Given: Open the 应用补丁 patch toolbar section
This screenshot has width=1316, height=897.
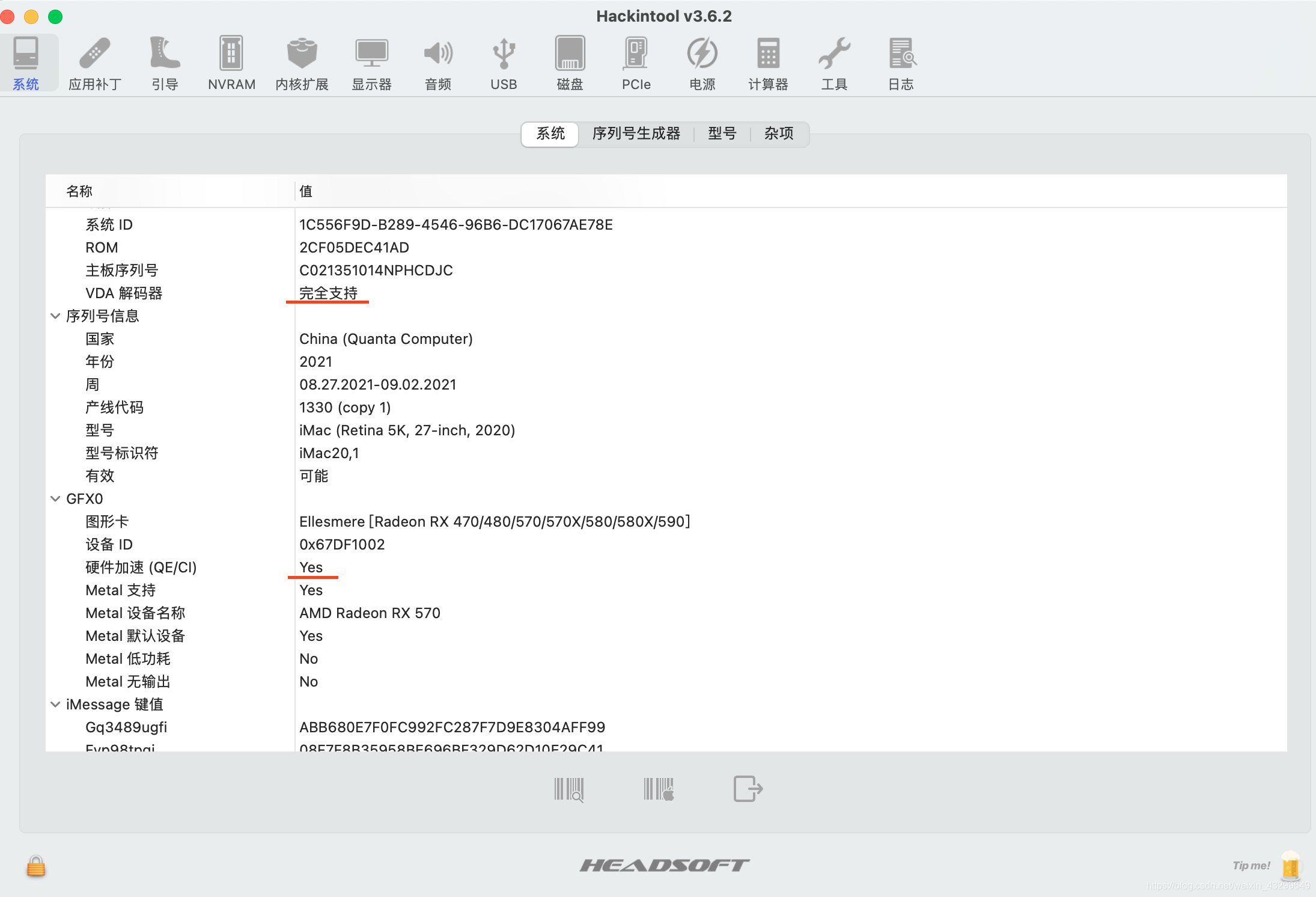Looking at the screenshot, I should 95,64.
